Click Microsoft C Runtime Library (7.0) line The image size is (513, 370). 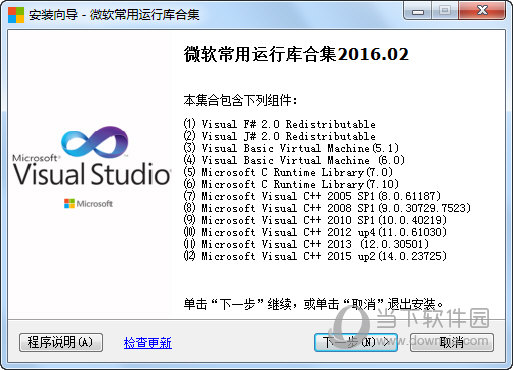click(288, 172)
